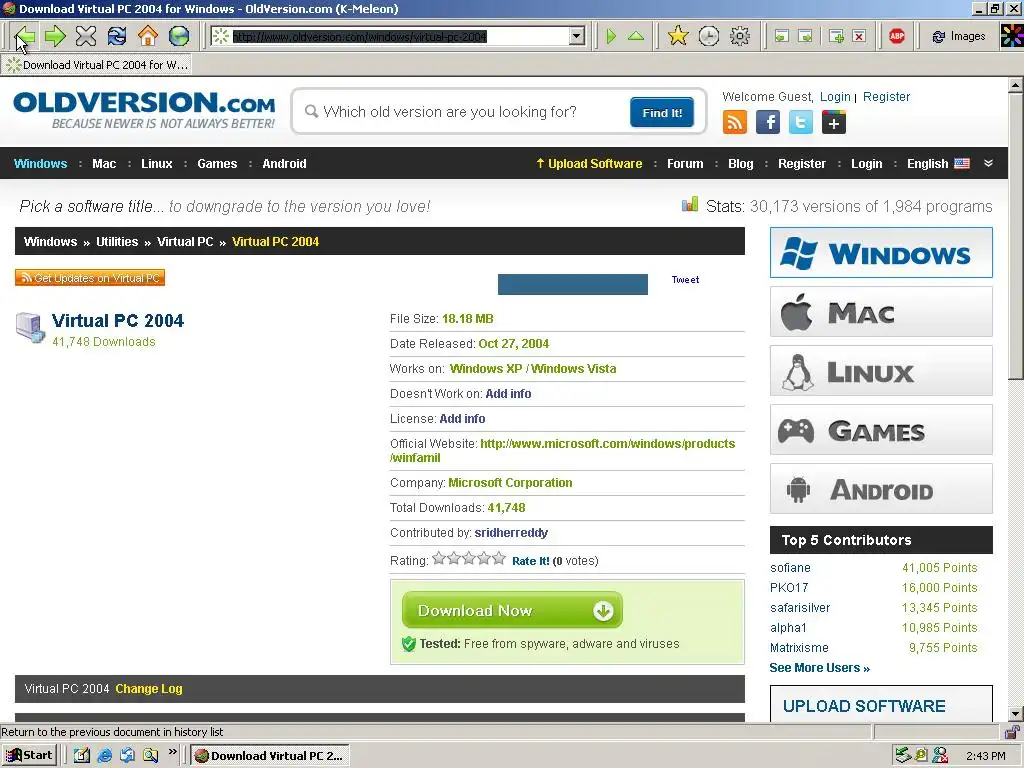Rate with the first star
This screenshot has height=768, width=1024.
point(439,558)
